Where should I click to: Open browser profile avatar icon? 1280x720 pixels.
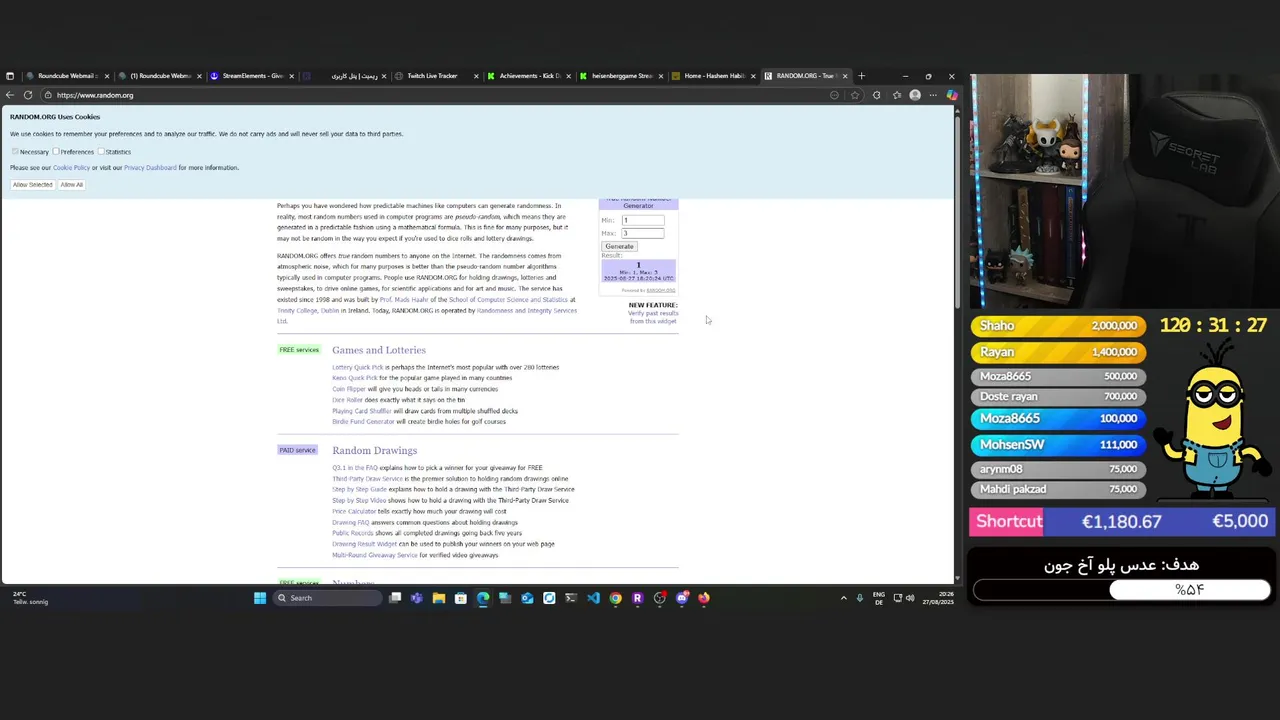coord(915,95)
